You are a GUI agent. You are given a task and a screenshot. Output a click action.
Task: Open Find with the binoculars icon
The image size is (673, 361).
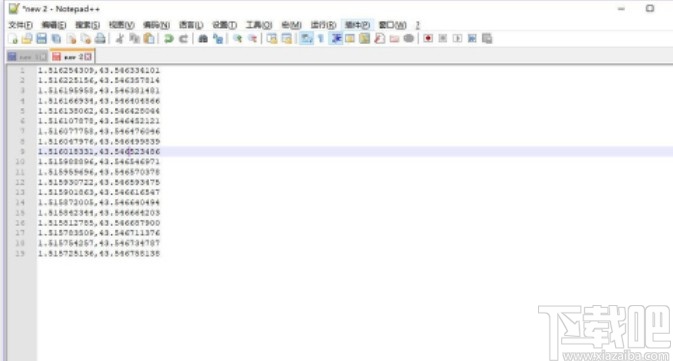coord(203,39)
